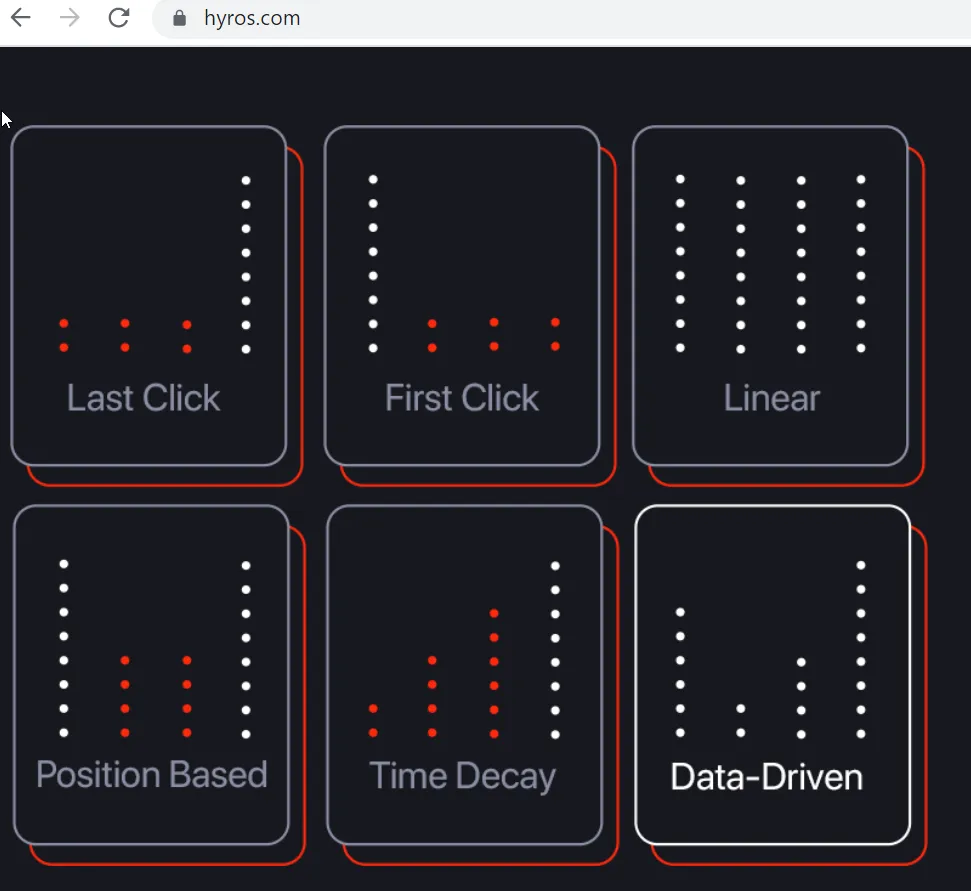Viewport: 971px width, 891px height.
Task: Focus the address bar showing hyros.com
Action: 400,18
